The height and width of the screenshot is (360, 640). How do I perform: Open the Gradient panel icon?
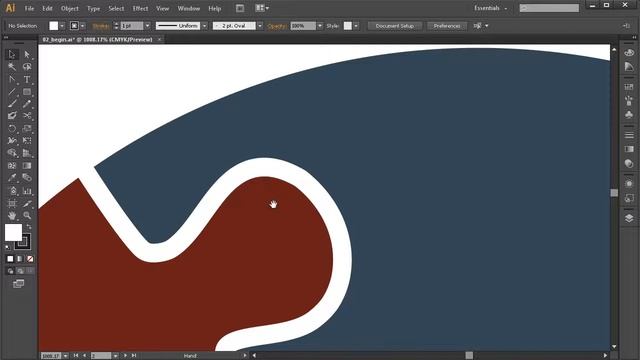pyautogui.click(x=629, y=149)
